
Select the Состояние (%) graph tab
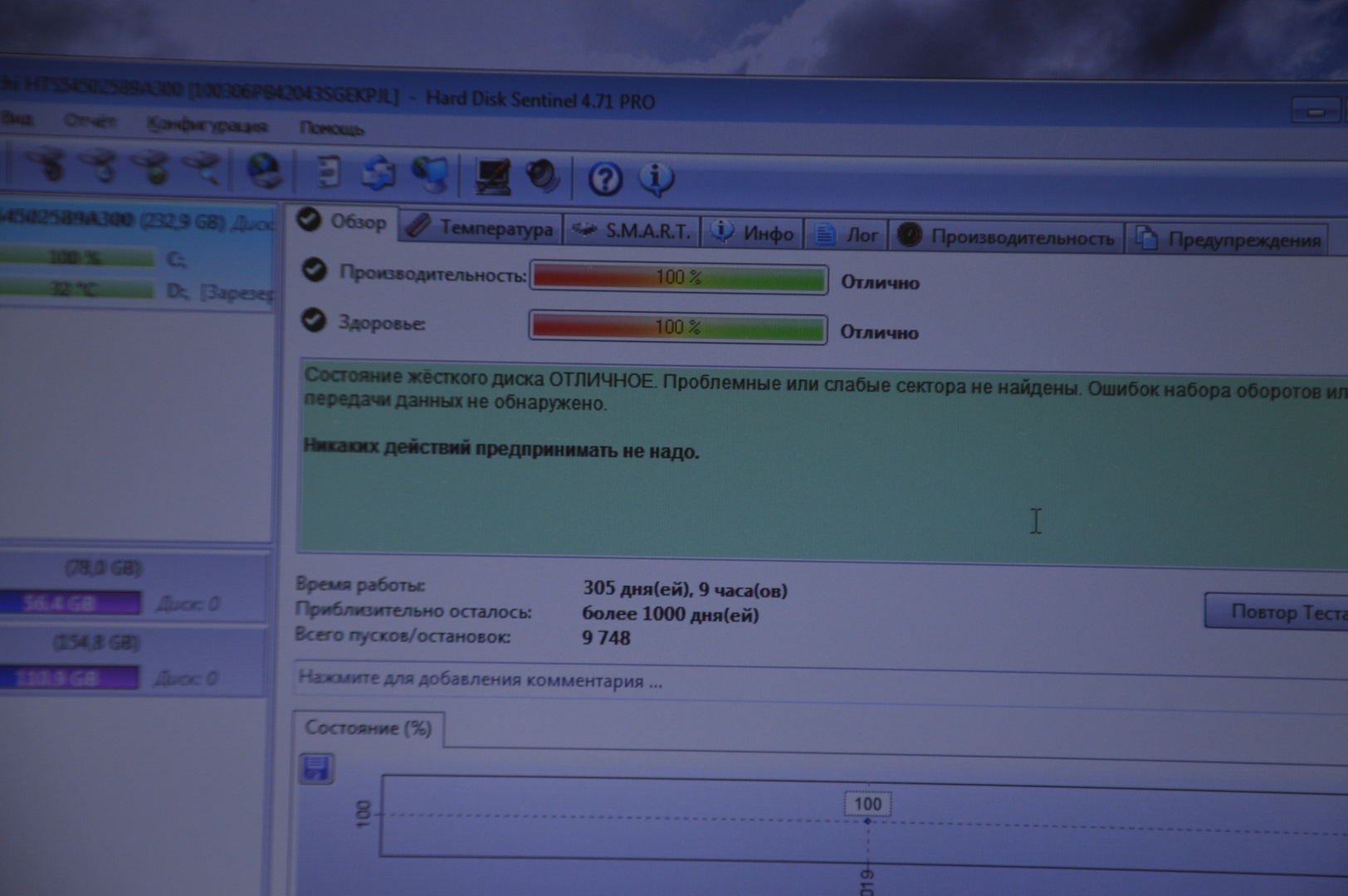click(x=368, y=728)
